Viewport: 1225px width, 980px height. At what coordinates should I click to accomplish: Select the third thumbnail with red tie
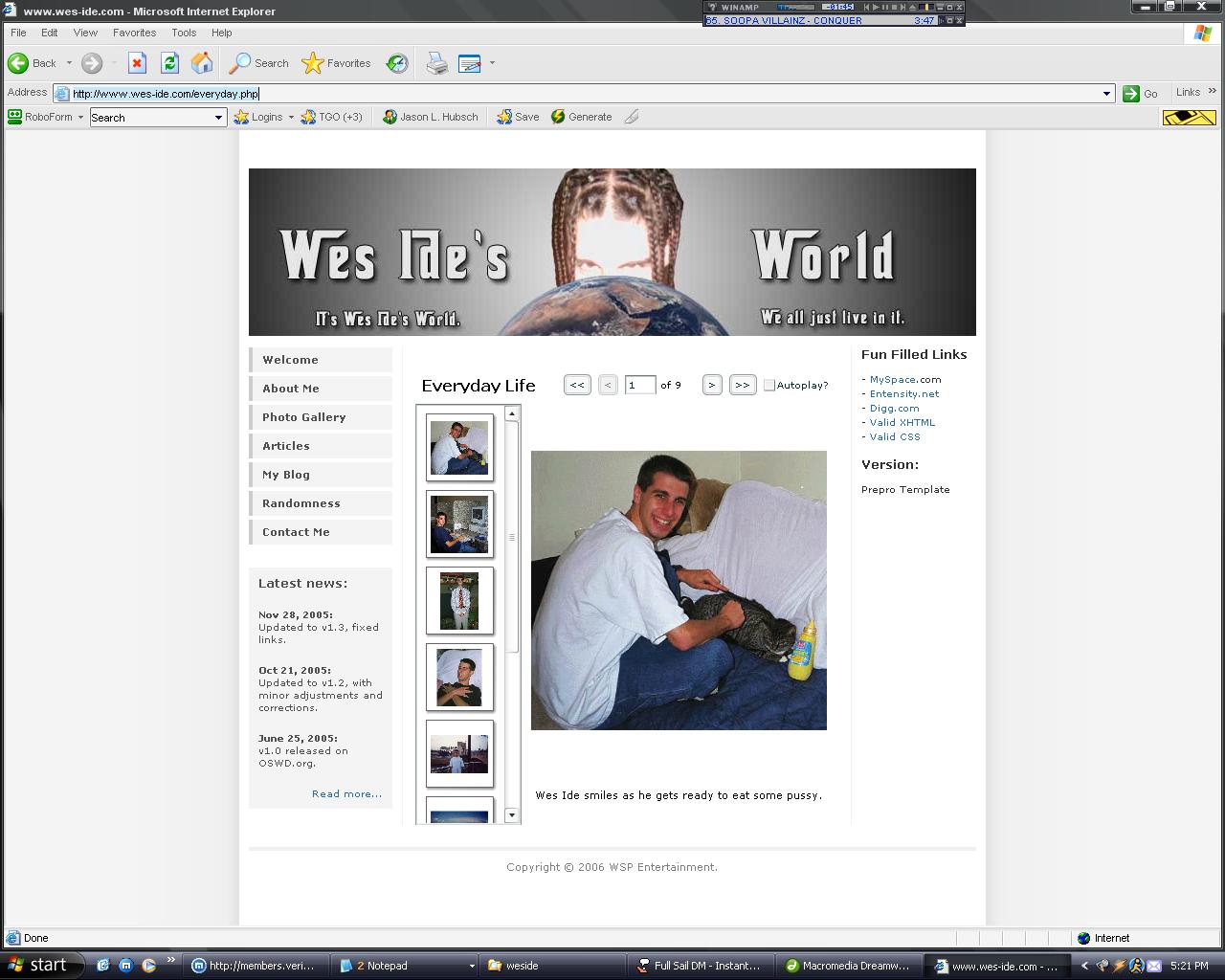(x=459, y=601)
